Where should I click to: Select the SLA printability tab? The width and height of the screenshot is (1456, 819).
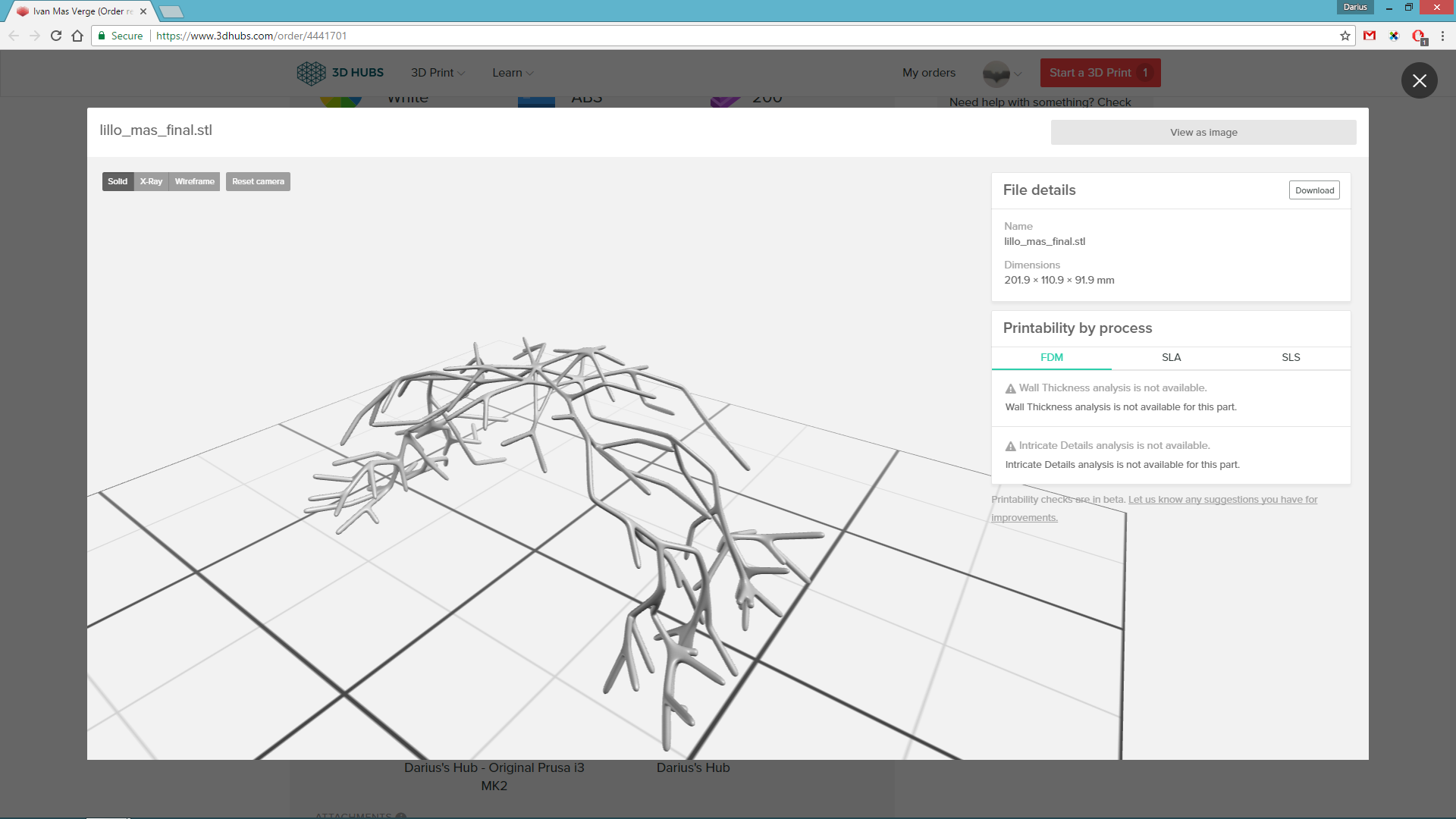pos(1171,357)
